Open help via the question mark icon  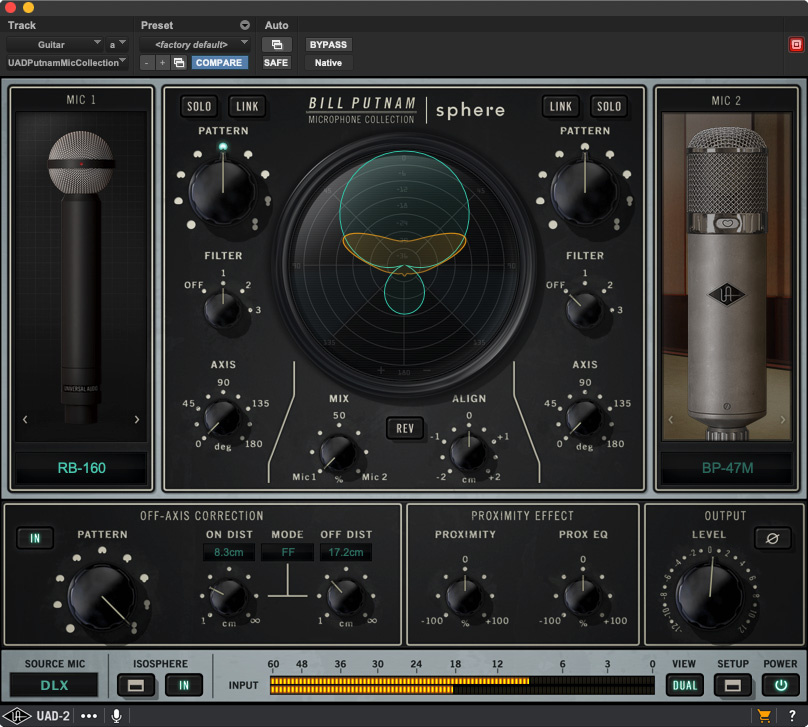pyautogui.click(x=793, y=715)
